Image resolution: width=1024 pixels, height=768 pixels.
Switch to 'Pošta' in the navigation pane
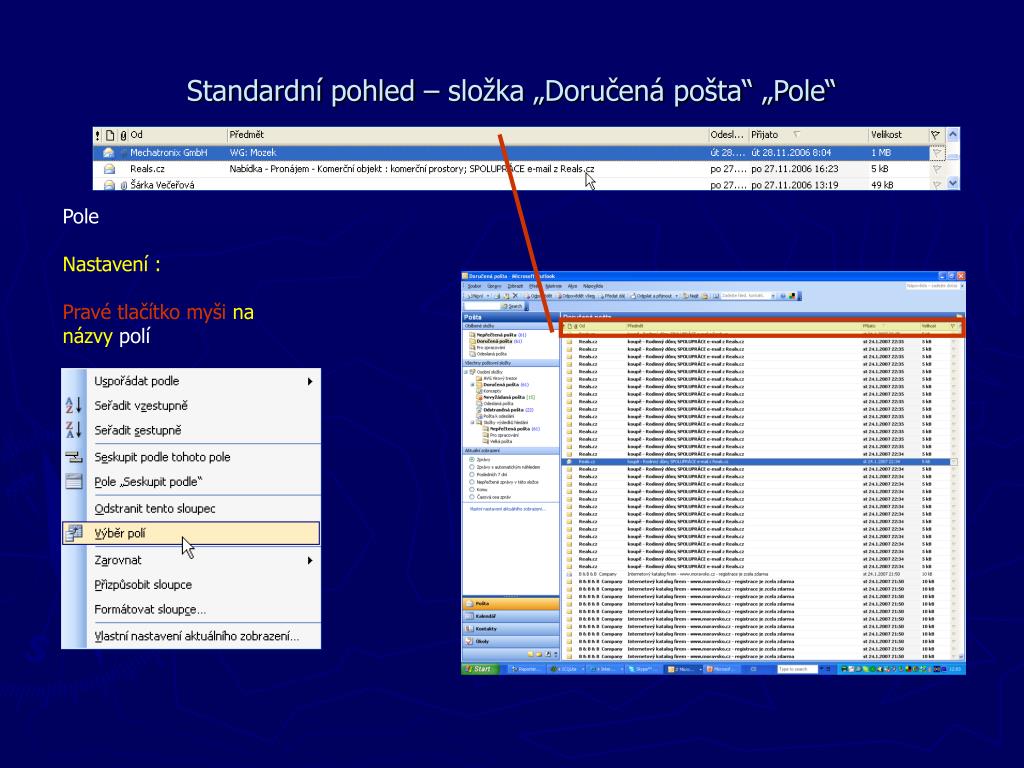pyautogui.click(x=511, y=603)
